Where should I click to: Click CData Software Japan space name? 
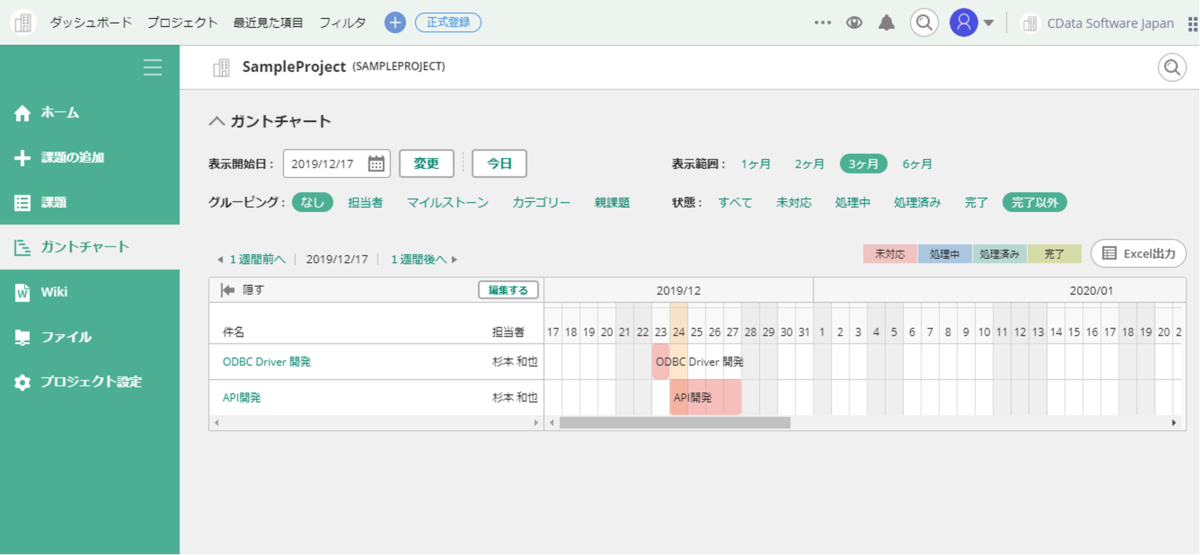pyautogui.click(x=1110, y=23)
